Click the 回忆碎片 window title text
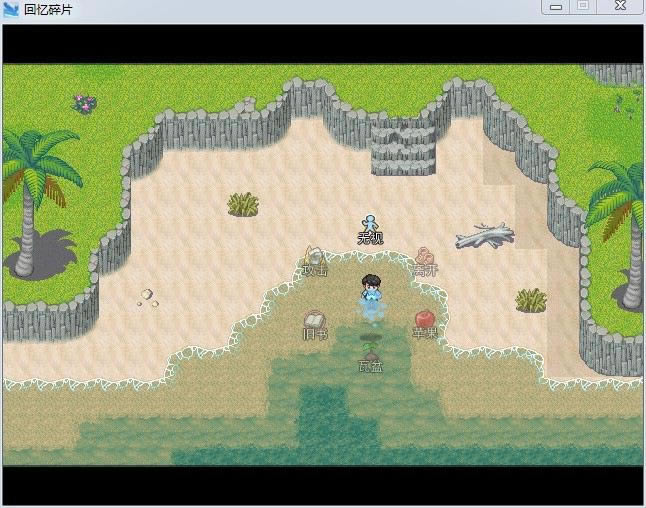The height and width of the screenshot is (508, 646). (x=48, y=10)
